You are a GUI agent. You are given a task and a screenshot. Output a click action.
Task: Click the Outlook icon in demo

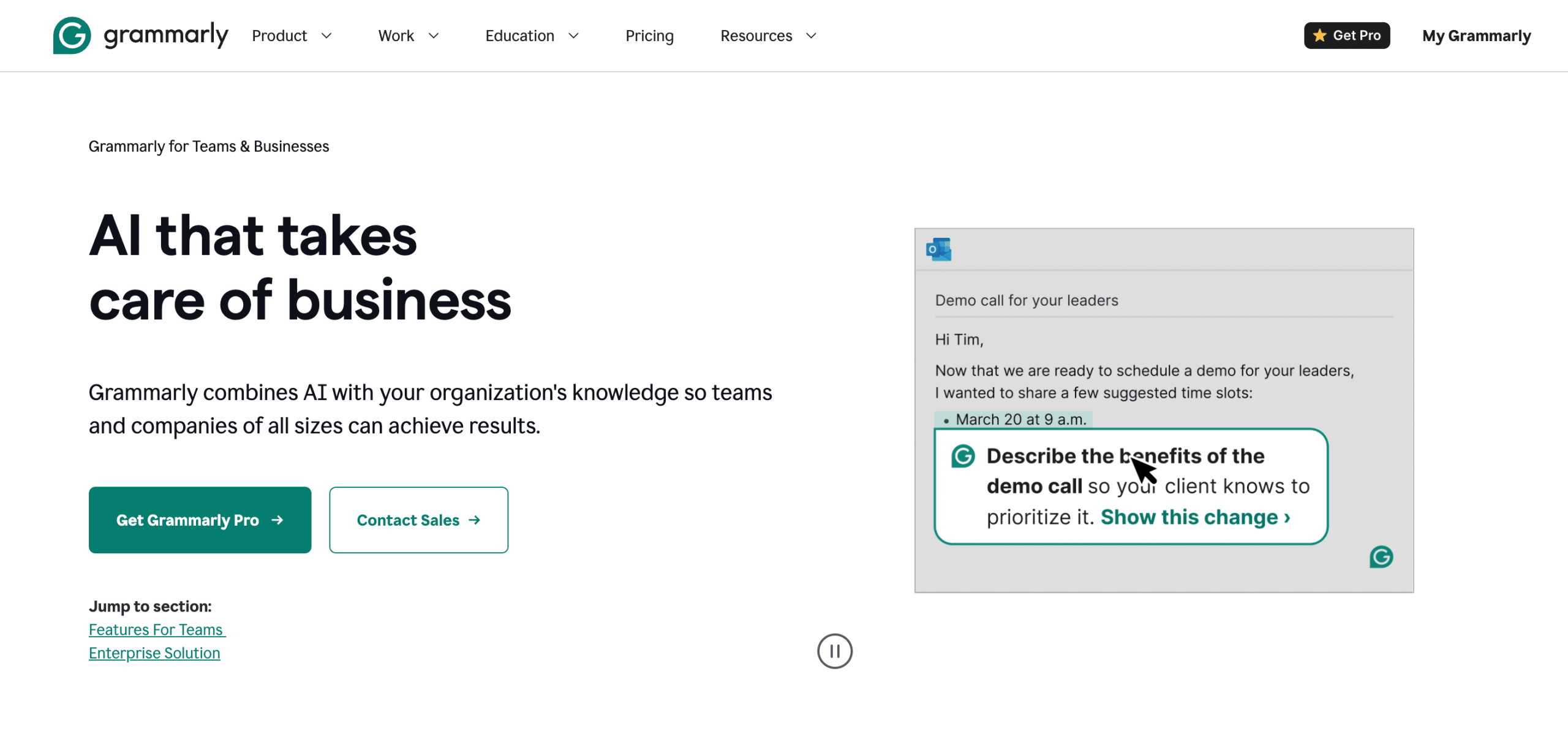938,249
